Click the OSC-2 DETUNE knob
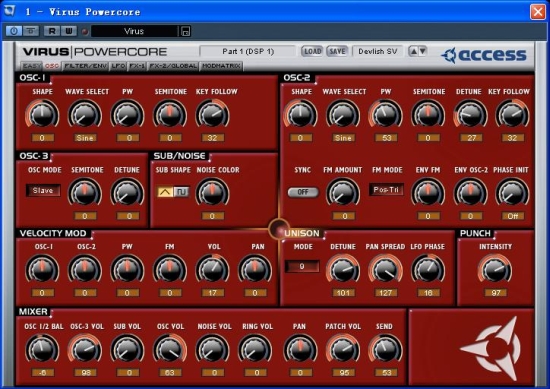This screenshot has height=389, width=550. point(470,115)
